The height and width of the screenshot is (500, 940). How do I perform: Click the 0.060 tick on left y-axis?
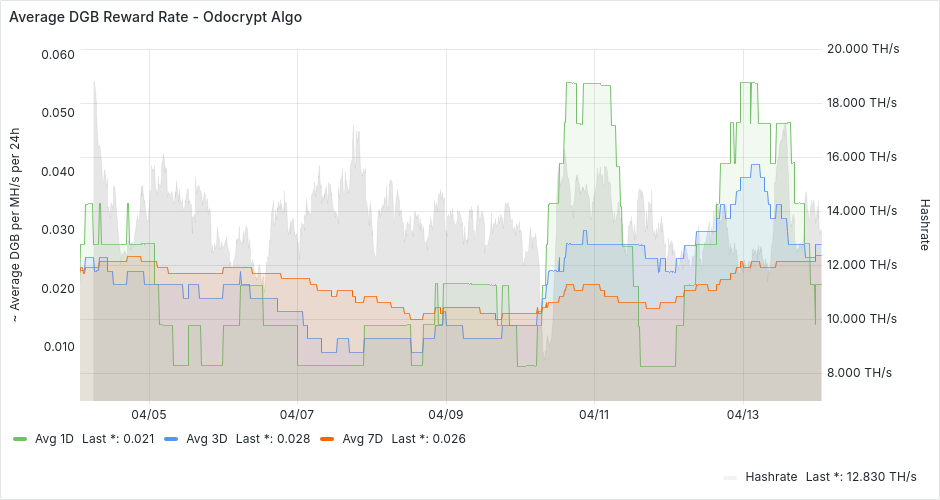point(57,54)
